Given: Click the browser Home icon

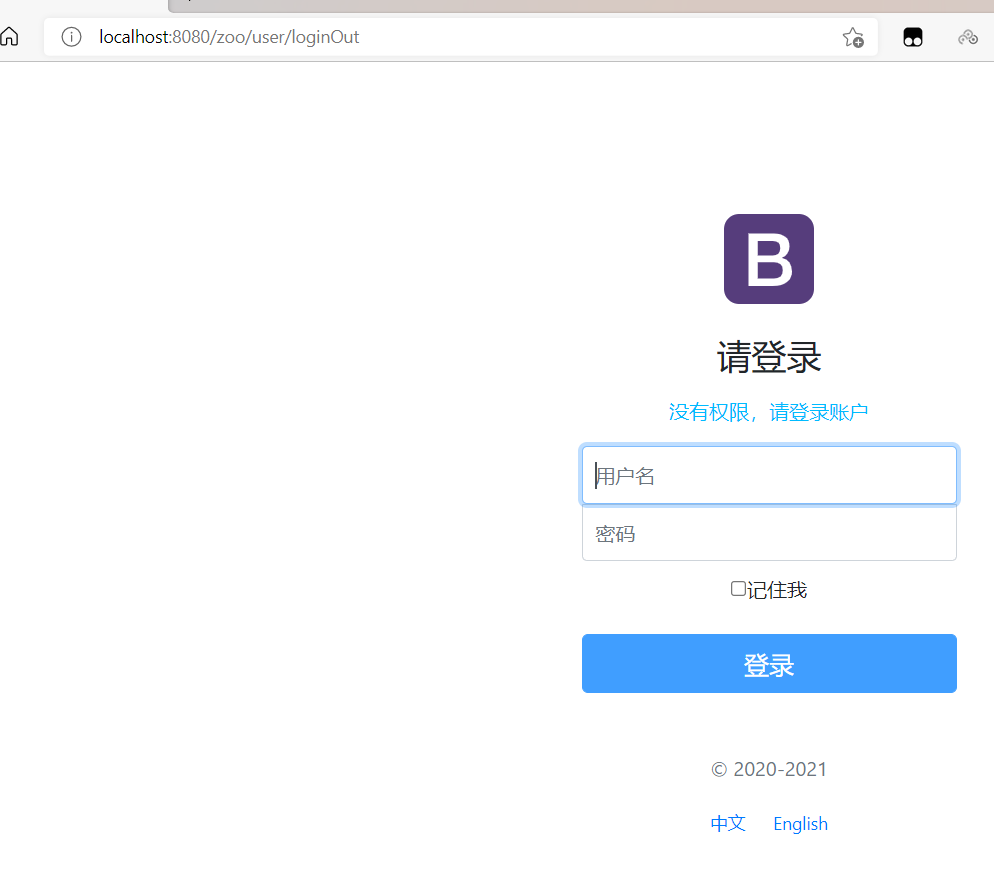Looking at the screenshot, I should click(x=9, y=37).
